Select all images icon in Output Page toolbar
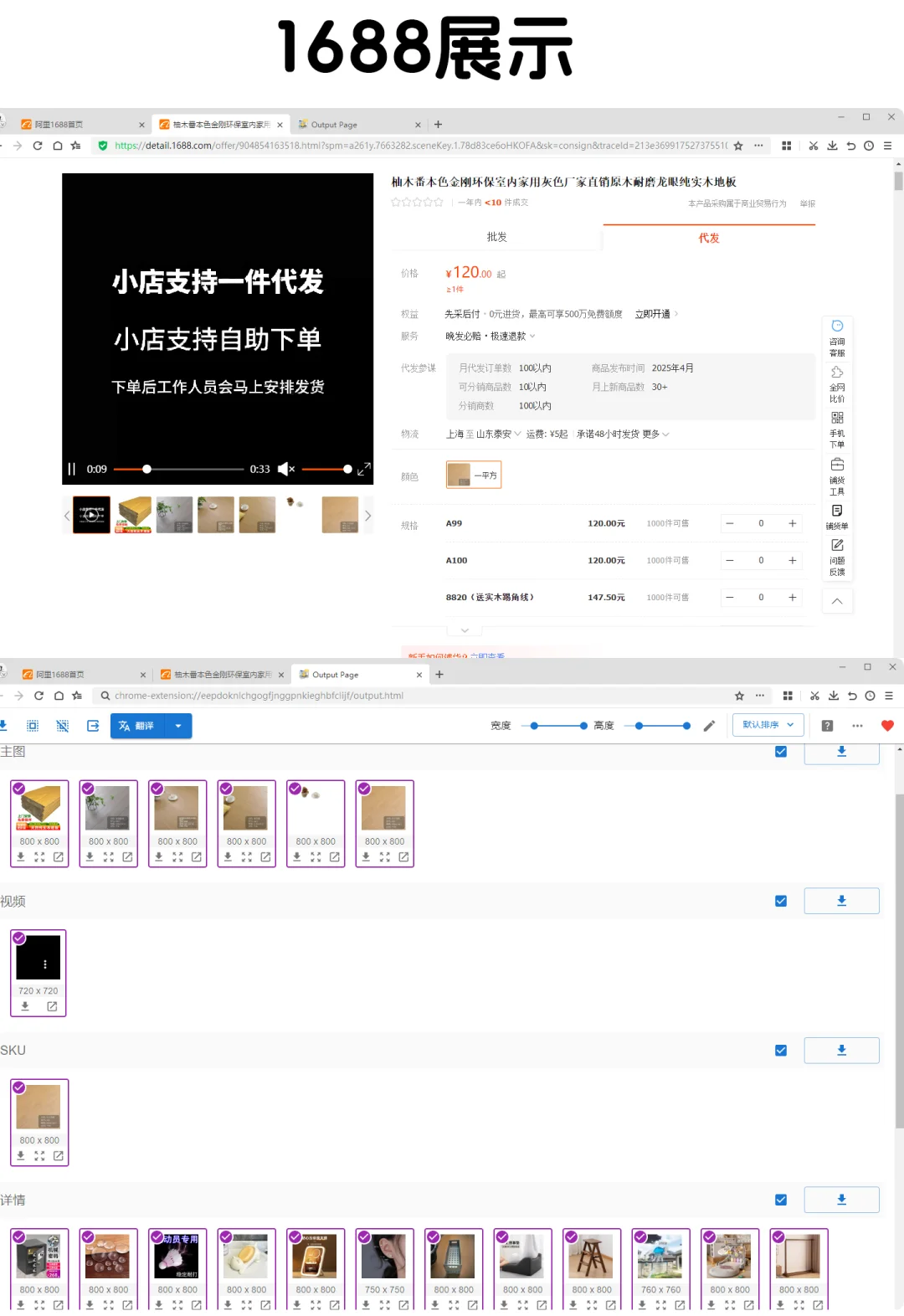Screen dimensions: 904x1316 pos(33,726)
